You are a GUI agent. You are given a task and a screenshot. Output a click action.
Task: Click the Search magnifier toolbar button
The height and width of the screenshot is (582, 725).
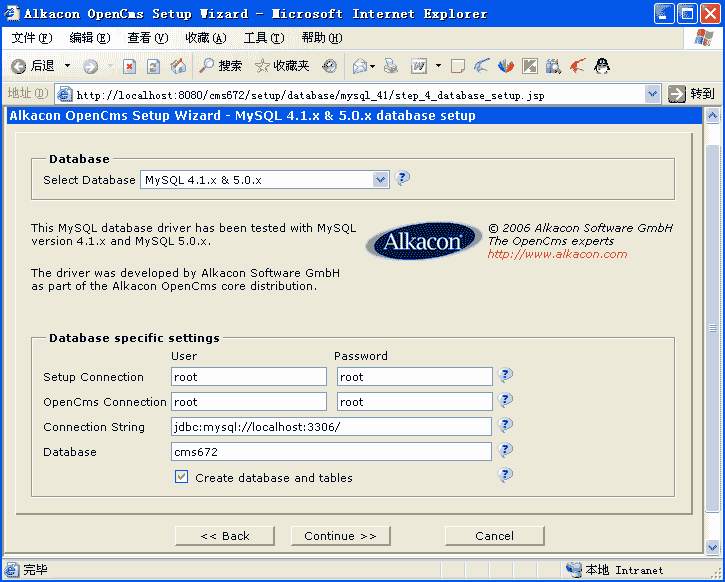tap(221, 66)
